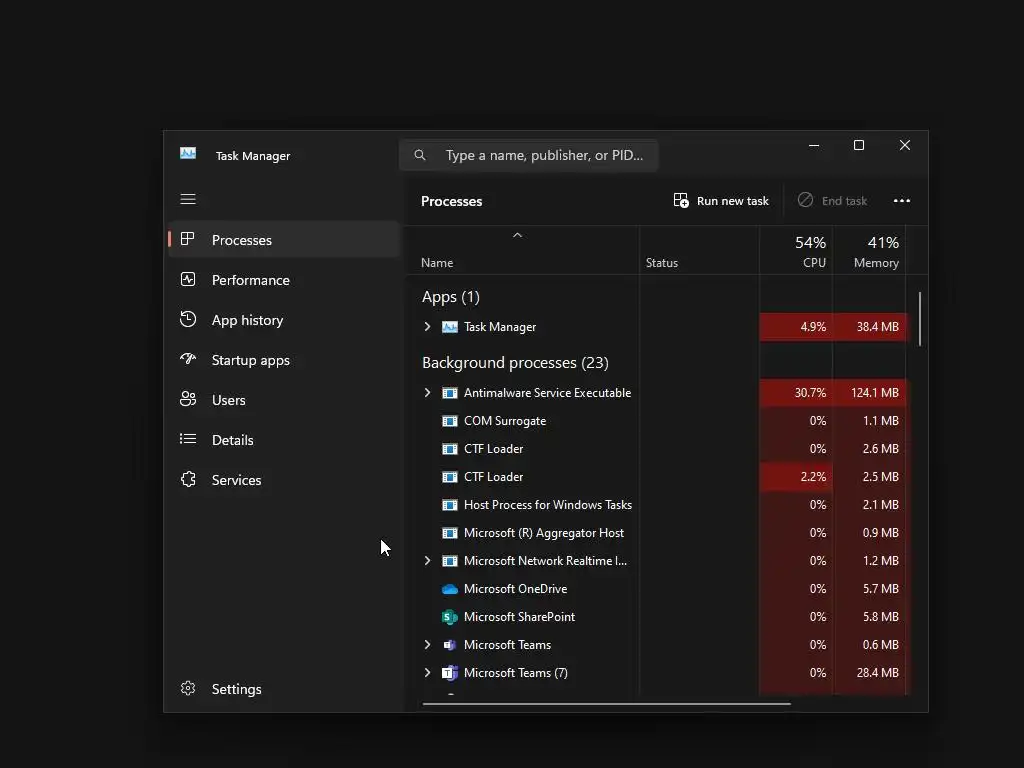Minimize the Task Manager window
1024x768 pixels.
tap(814, 146)
